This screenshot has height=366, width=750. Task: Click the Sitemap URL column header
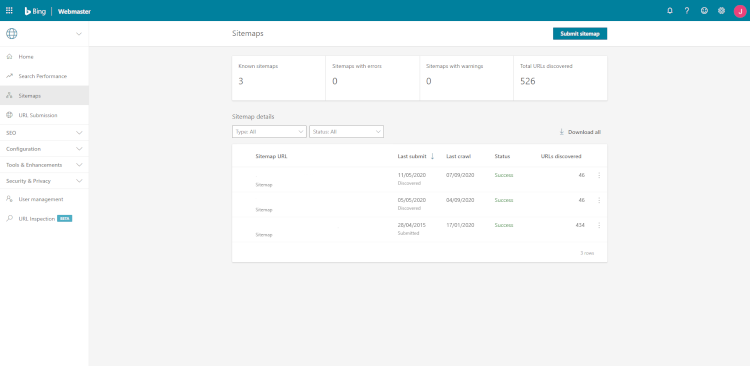(271, 156)
